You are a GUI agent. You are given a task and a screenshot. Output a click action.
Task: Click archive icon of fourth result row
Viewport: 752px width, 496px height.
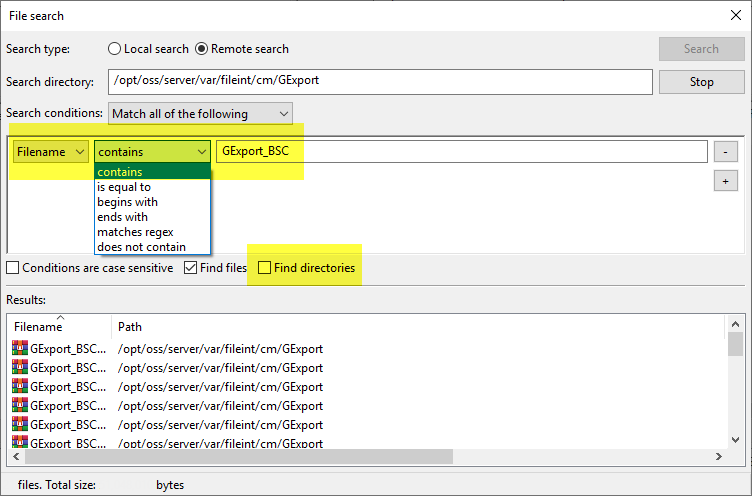point(20,405)
